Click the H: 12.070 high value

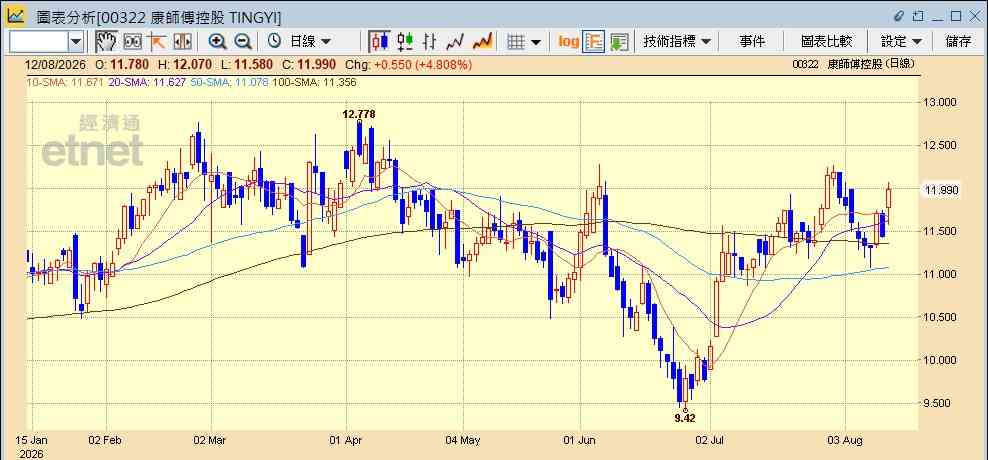(185, 64)
